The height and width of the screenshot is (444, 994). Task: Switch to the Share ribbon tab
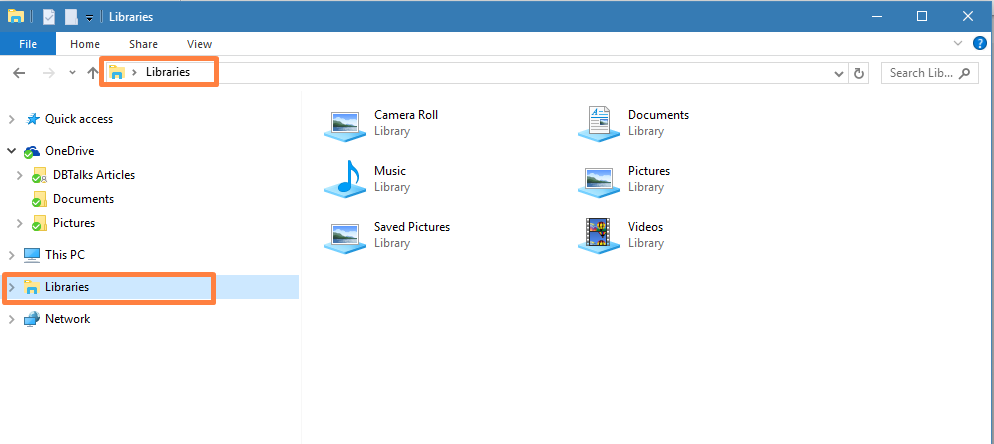pyautogui.click(x=143, y=44)
